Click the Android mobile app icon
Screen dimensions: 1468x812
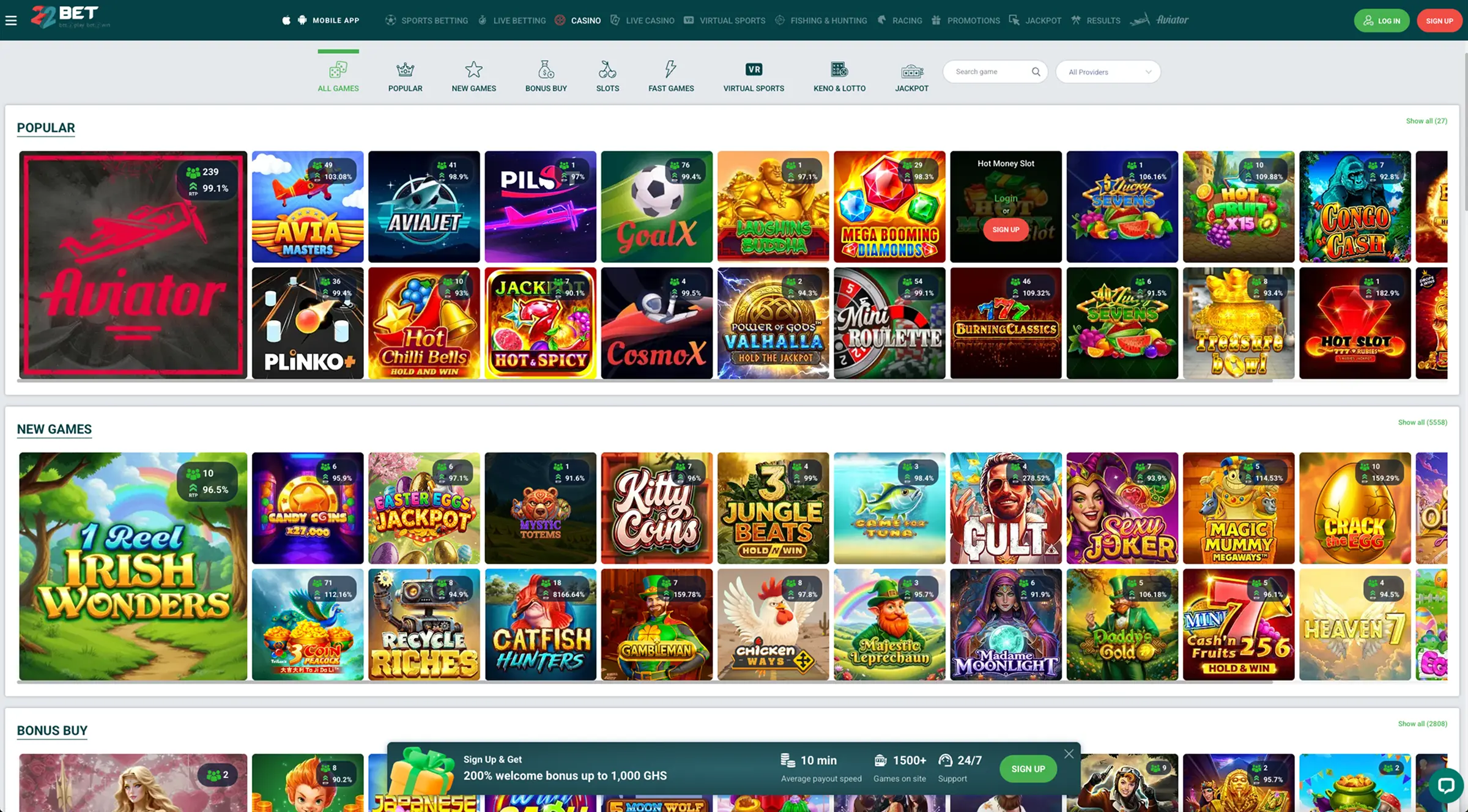coord(302,20)
